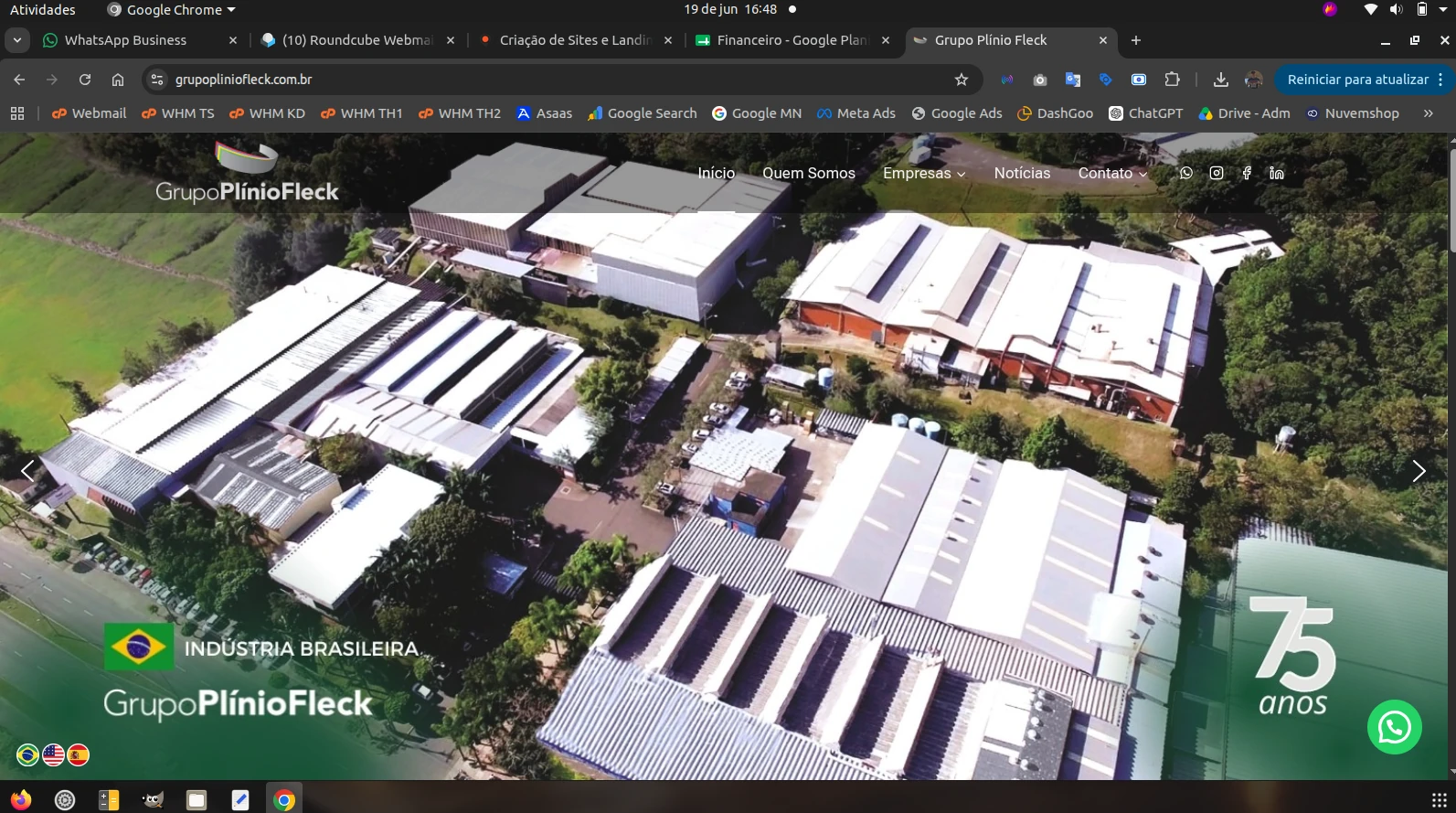Go to previous slide with left arrow
This screenshot has width=1456, height=813.
[x=28, y=471]
